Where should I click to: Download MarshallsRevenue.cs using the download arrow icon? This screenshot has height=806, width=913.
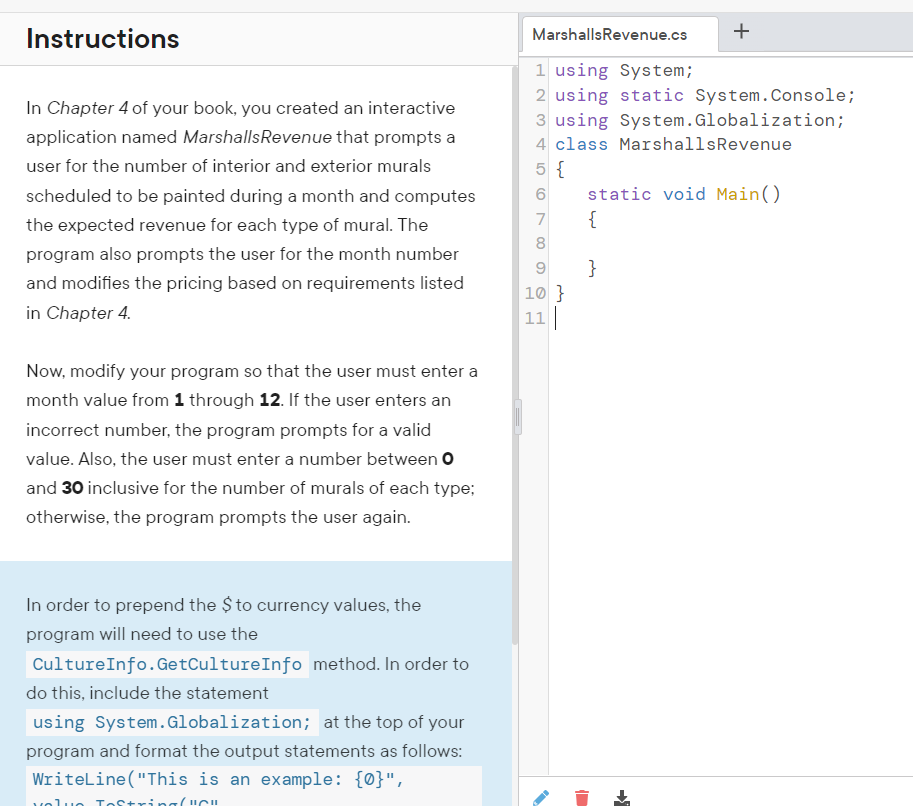click(621, 797)
